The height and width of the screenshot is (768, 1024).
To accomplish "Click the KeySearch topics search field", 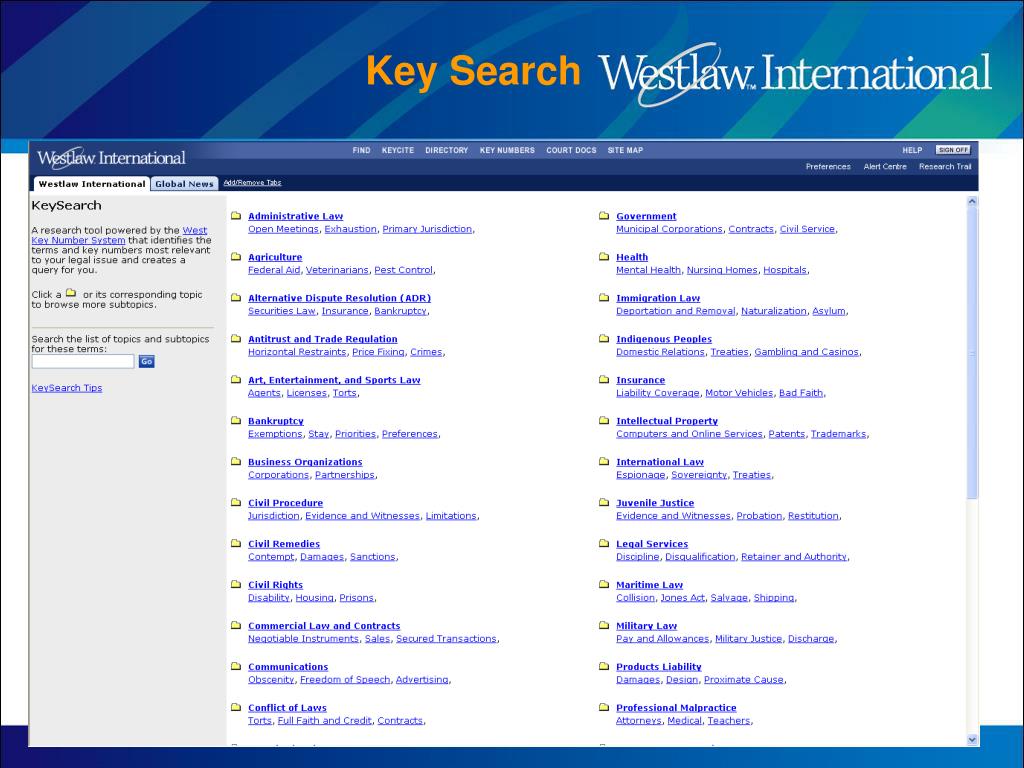I will pyautogui.click(x=83, y=361).
